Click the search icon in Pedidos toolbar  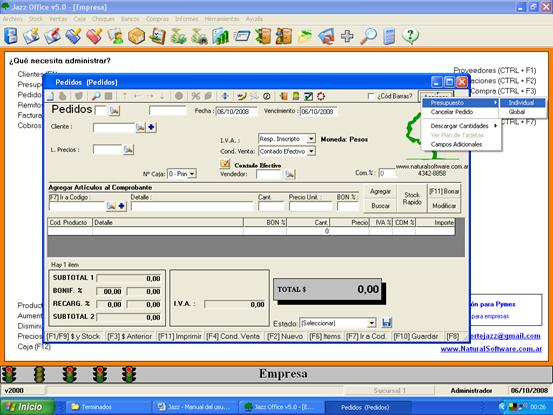[x=96, y=96]
